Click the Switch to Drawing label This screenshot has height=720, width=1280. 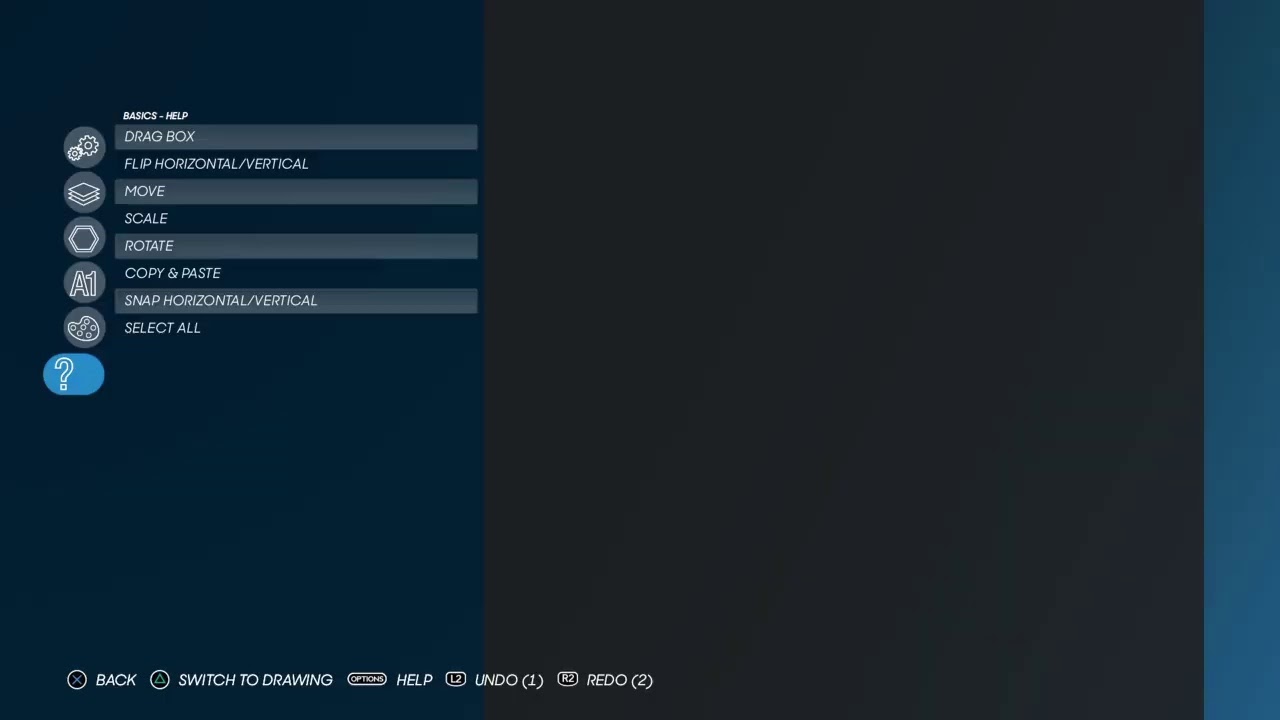[255, 680]
